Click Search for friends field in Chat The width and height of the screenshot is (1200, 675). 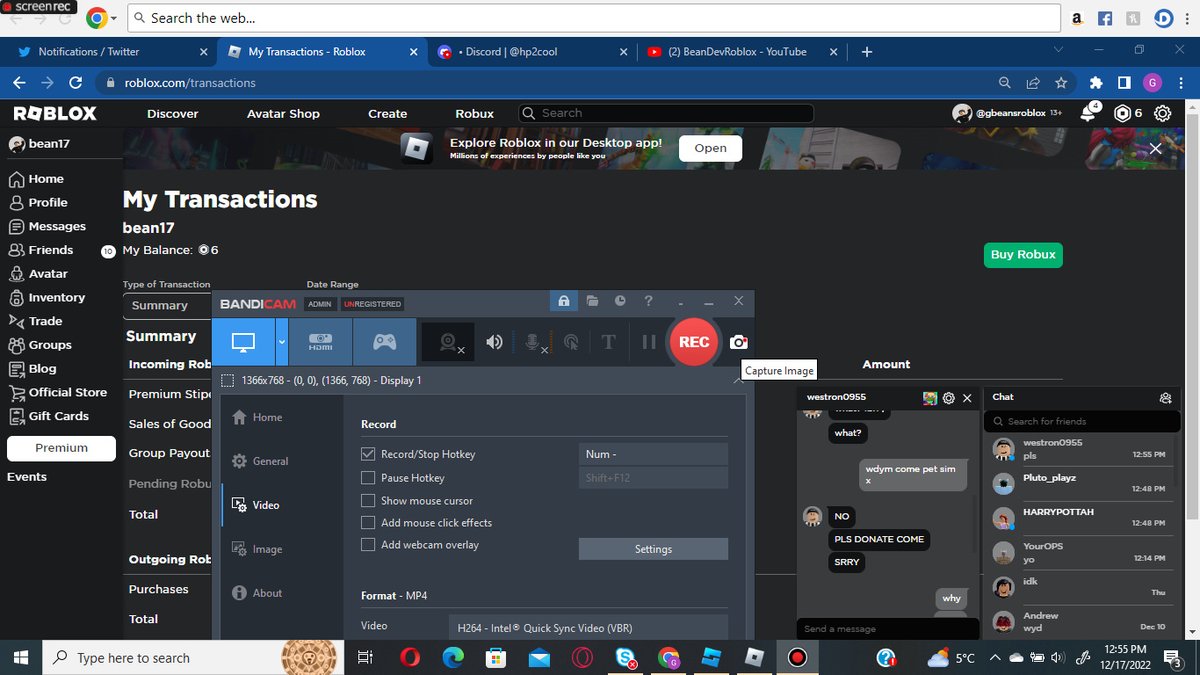coord(1081,421)
